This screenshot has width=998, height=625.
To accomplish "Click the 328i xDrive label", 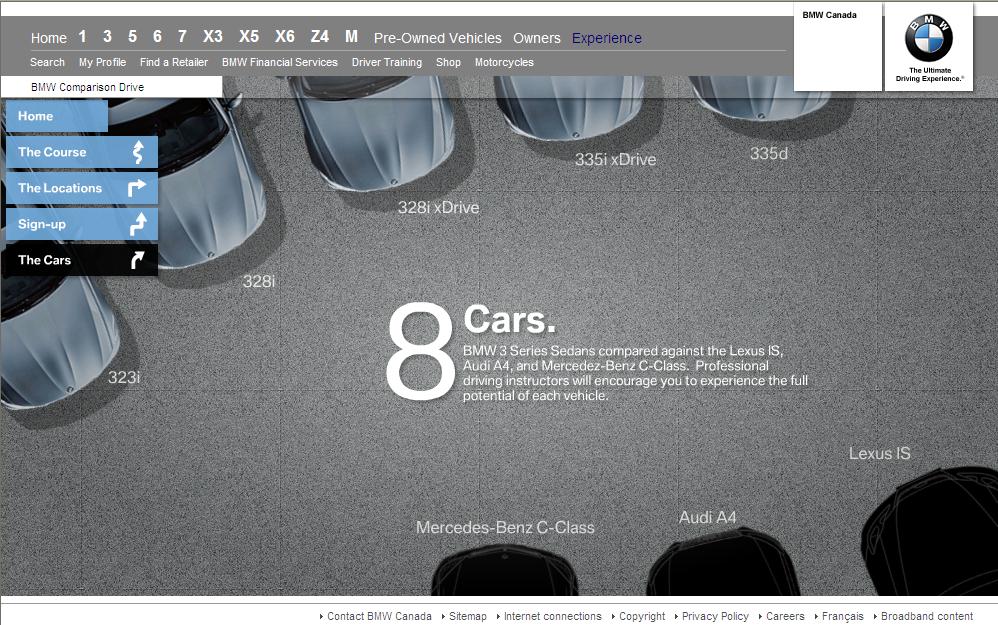I will coord(438,207).
